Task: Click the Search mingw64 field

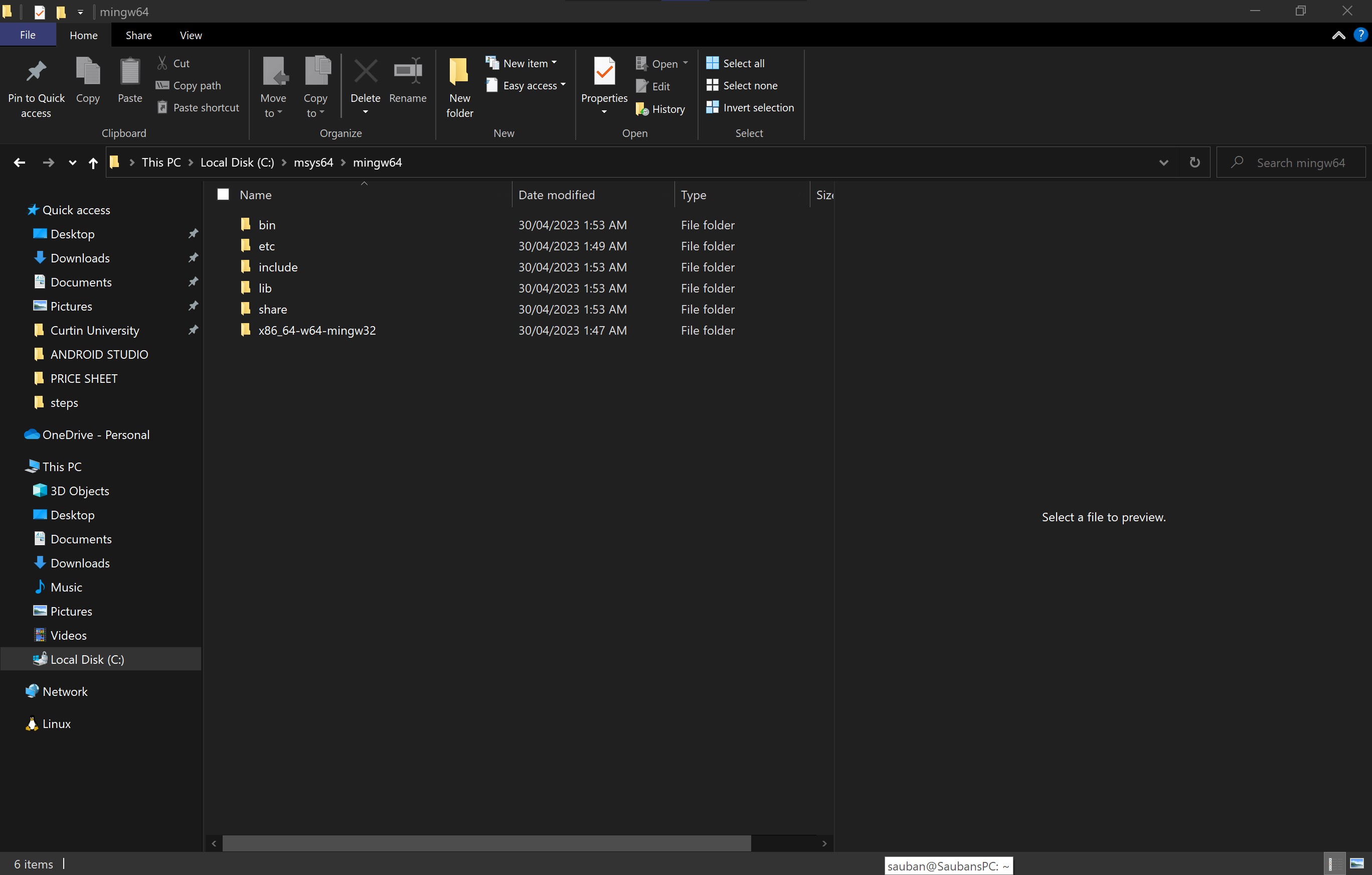Action: (1291, 163)
